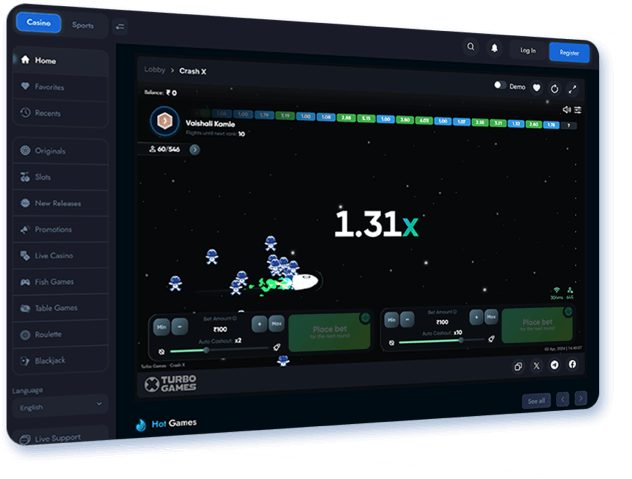The height and width of the screenshot is (479, 632).
Task: Expand game to fullscreen
Action: pyautogui.click(x=572, y=90)
